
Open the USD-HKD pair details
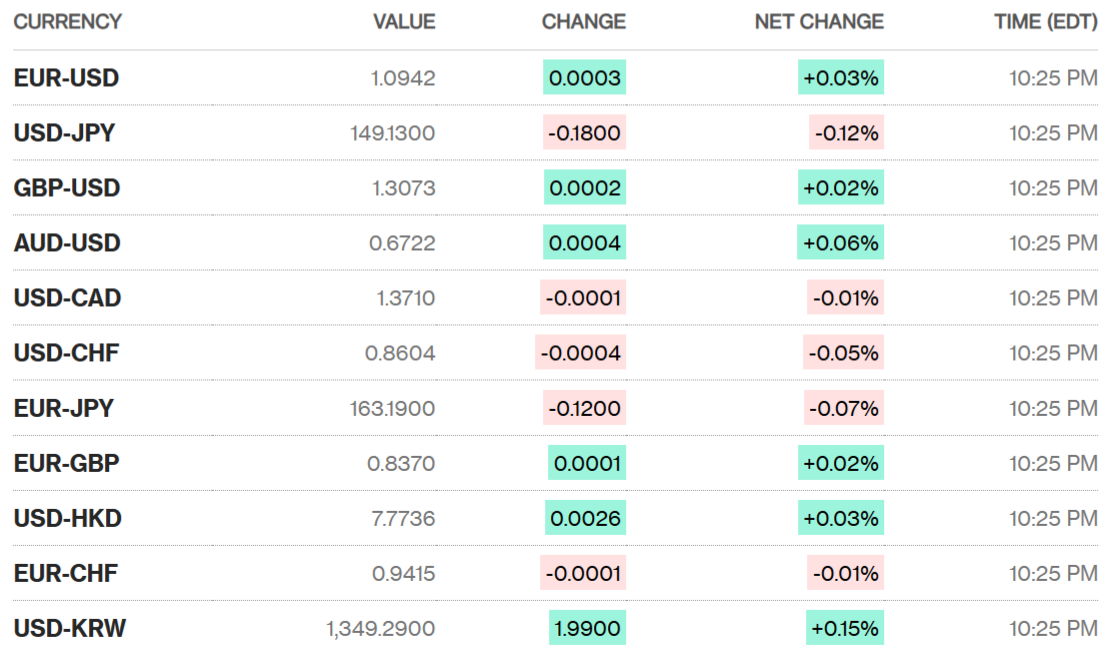pyautogui.click(x=67, y=518)
